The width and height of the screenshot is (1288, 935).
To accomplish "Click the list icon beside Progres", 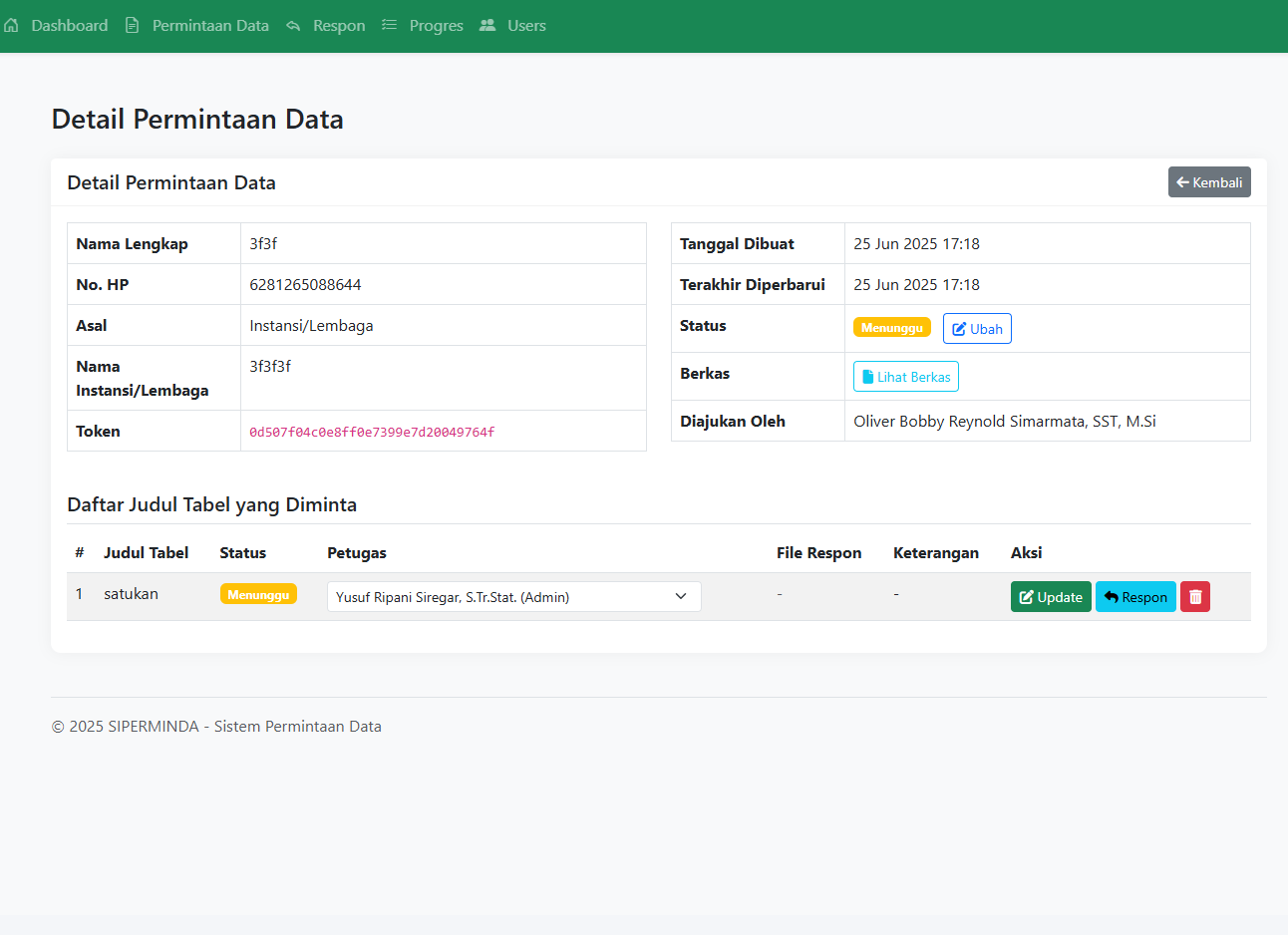I will click(x=389, y=25).
